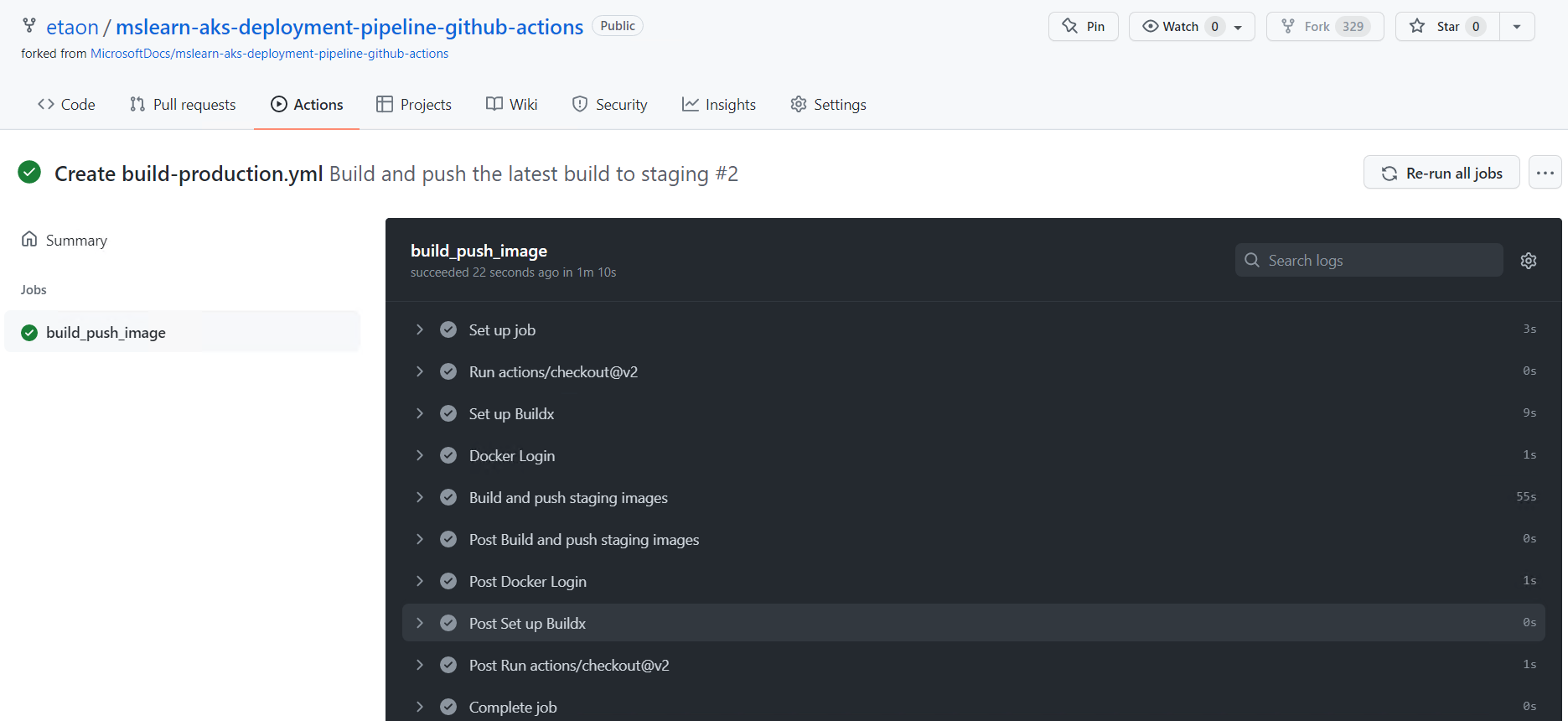Star the repository
The image size is (1568, 721).
pos(1447,27)
